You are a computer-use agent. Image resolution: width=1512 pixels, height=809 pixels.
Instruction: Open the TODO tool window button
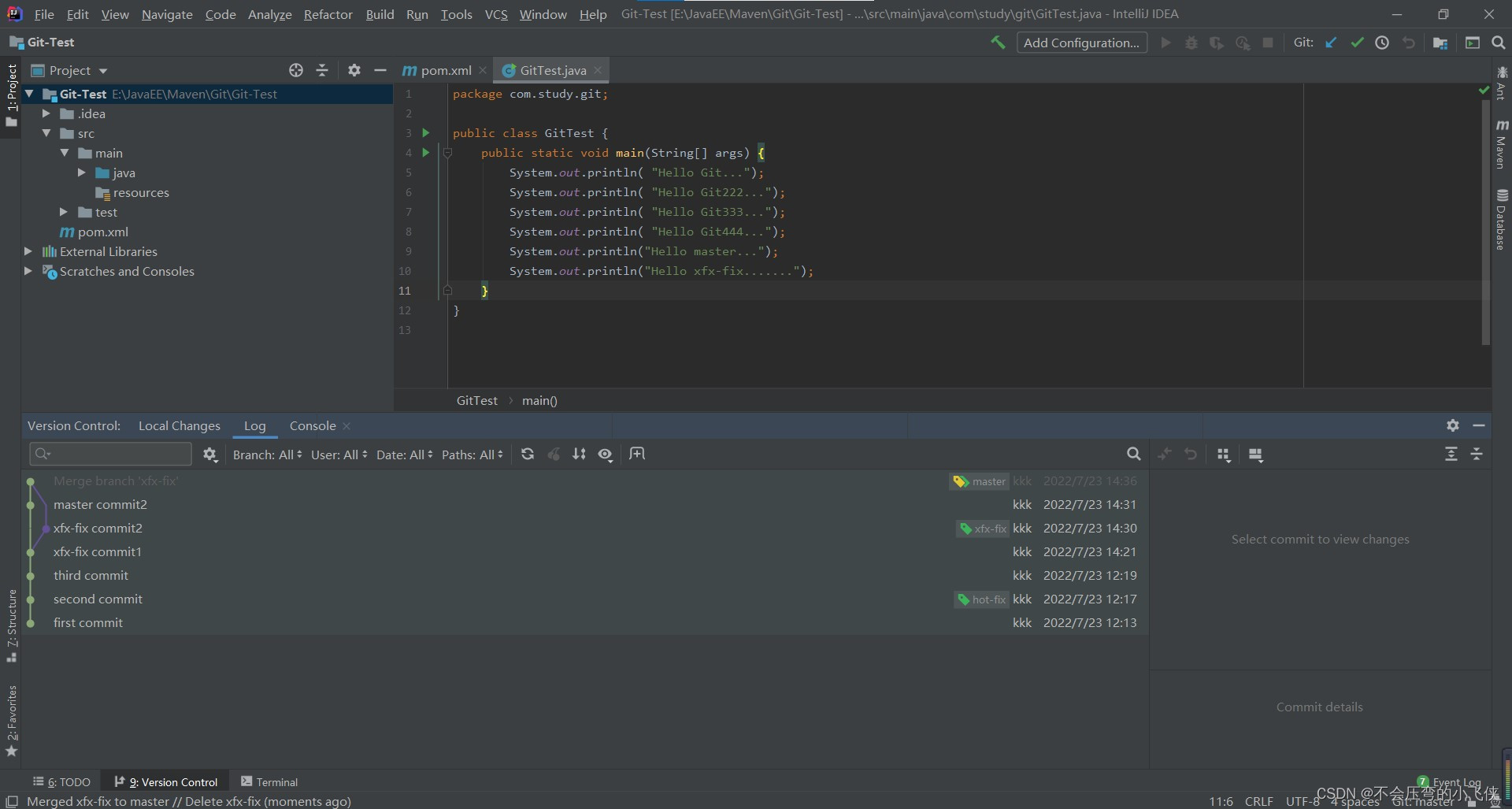tap(61, 781)
